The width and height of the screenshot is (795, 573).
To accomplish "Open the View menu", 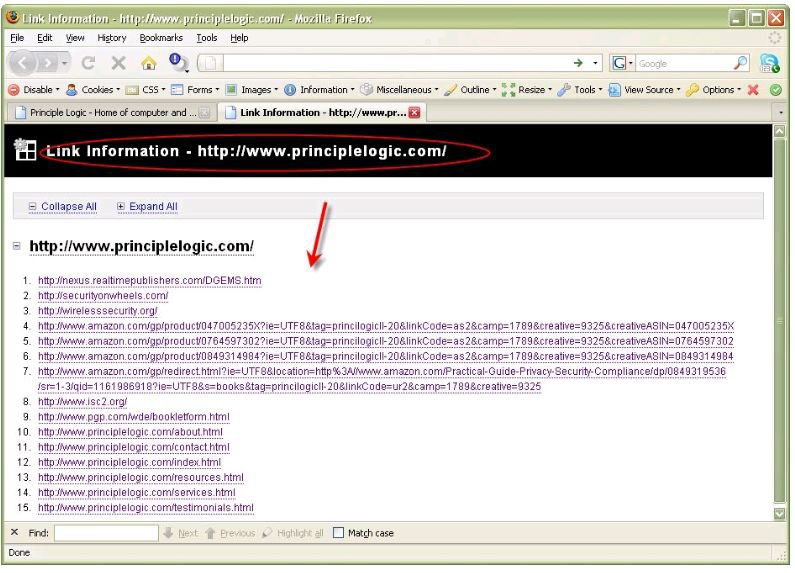I will [75, 38].
